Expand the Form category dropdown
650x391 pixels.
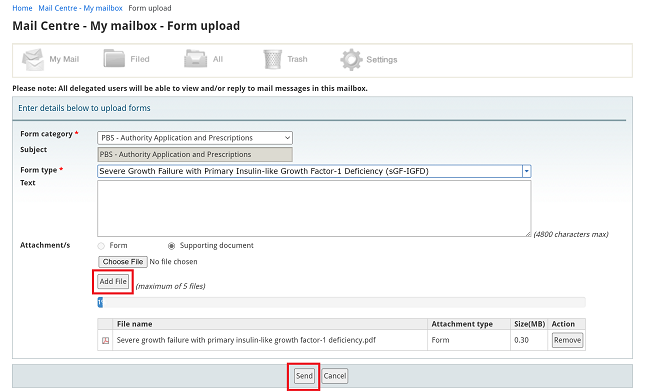tap(195, 138)
